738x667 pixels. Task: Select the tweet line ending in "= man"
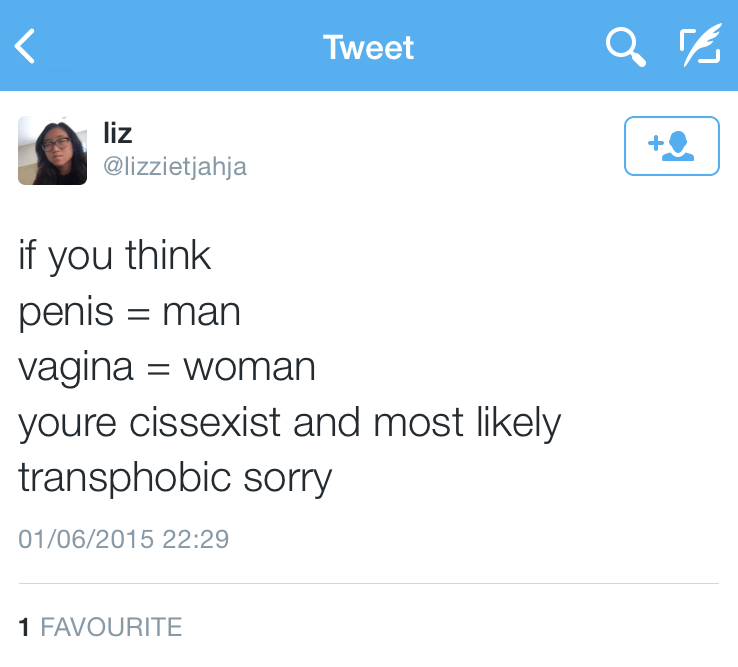tap(130, 313)
